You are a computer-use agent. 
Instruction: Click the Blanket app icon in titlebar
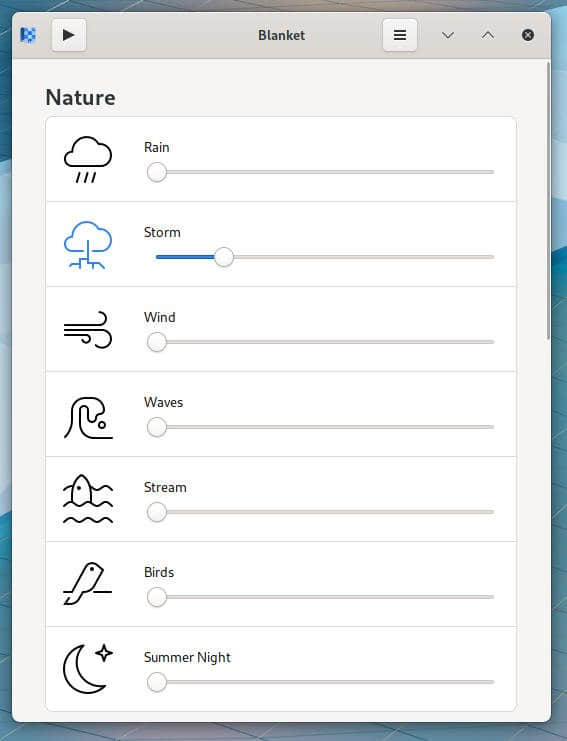pyautogui.click(x=28, y=35)
